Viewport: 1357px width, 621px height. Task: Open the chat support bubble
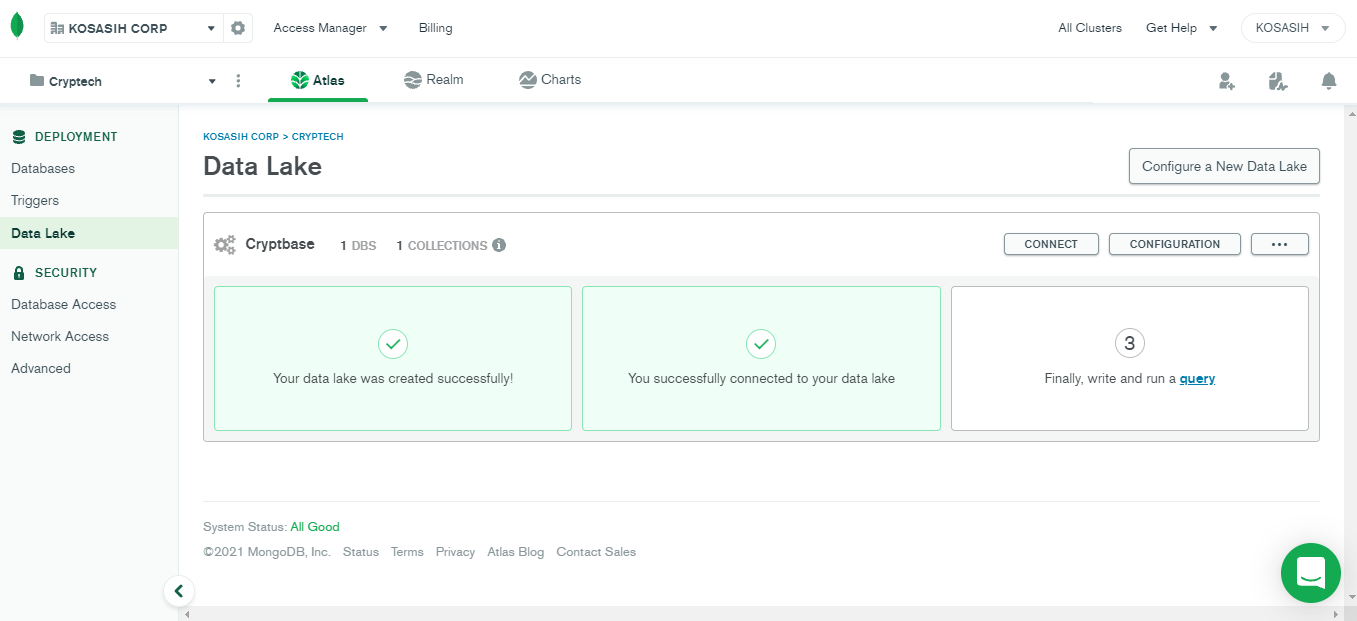point(1310,573)
